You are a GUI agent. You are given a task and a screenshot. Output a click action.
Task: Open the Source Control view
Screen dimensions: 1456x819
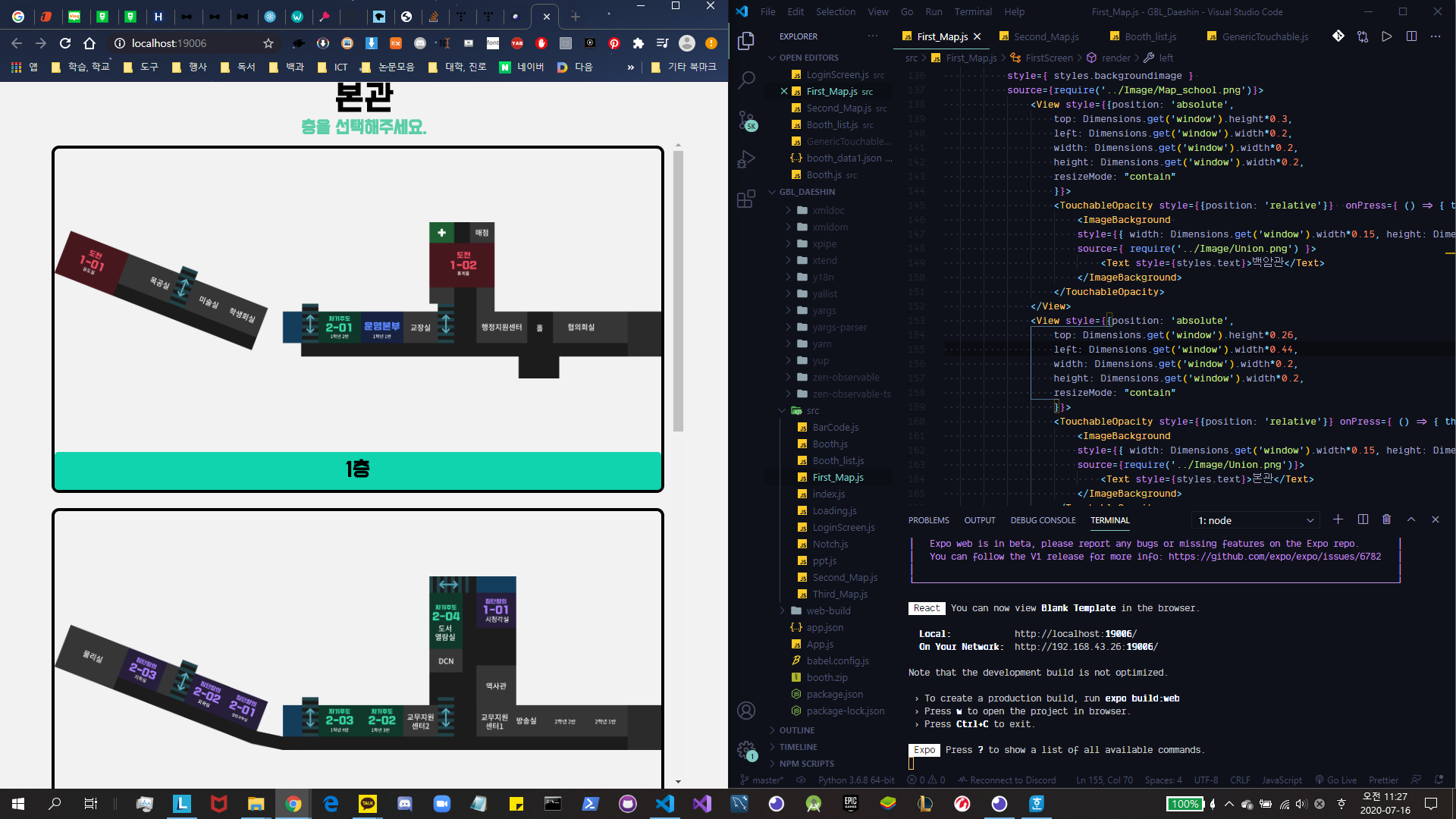coord(746,120)
